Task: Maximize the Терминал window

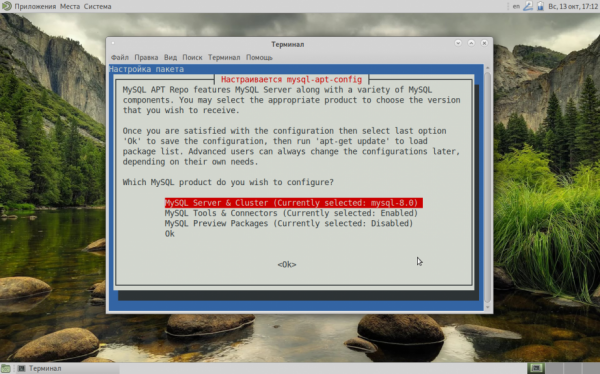Action: coord(471,43)
